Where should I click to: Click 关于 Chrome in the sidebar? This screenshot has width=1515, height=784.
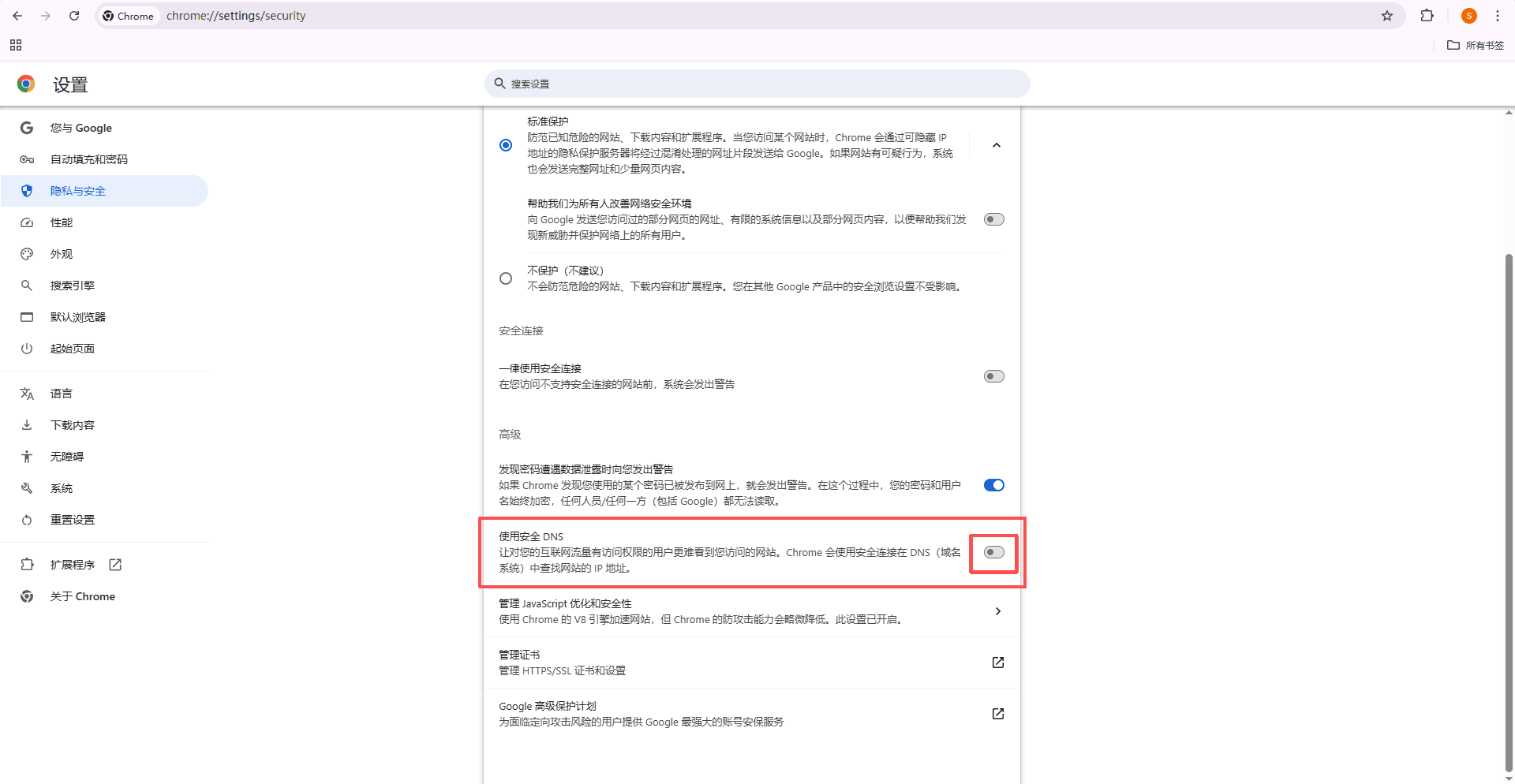click(x=83, y=596)
